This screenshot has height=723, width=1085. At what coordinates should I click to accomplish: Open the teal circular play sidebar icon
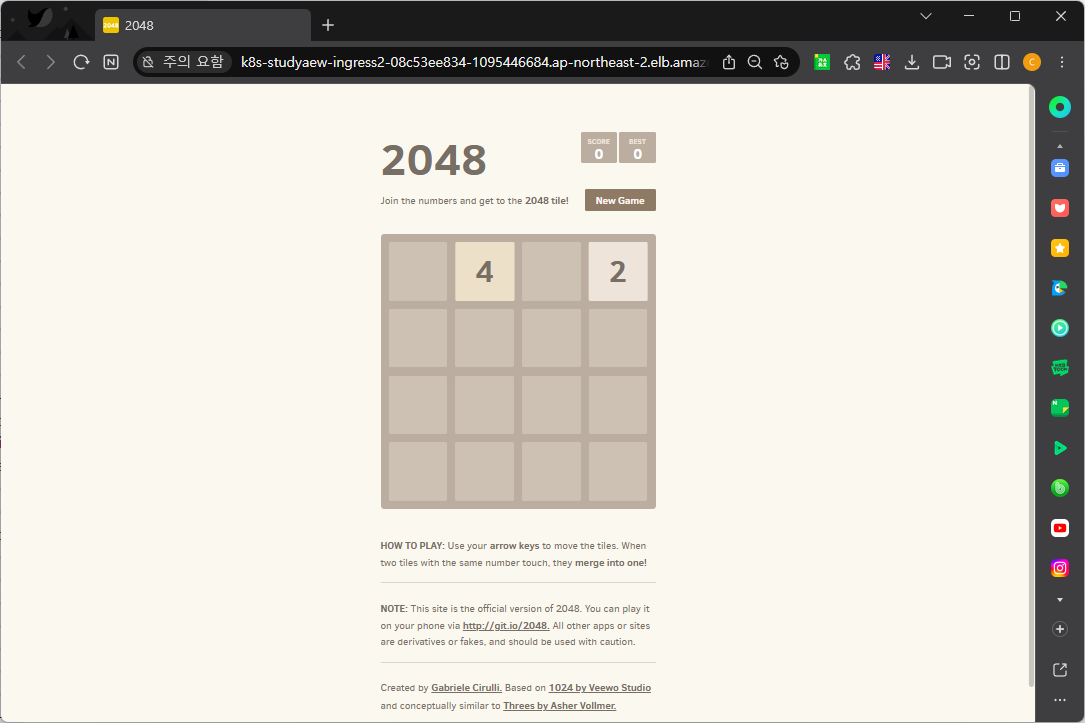point(1059,328)
